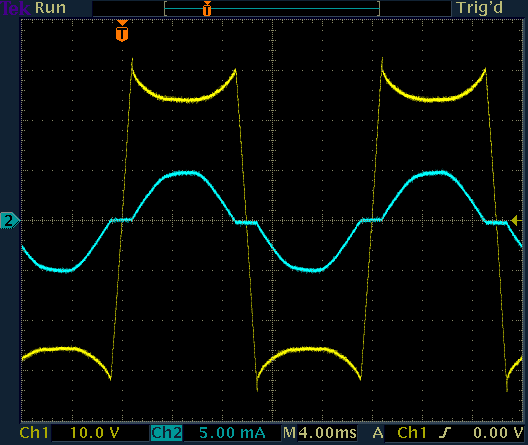This screenshot has width=528, height=445.
Task: Select the channel 2 ground reference marker
Action: 10,221
